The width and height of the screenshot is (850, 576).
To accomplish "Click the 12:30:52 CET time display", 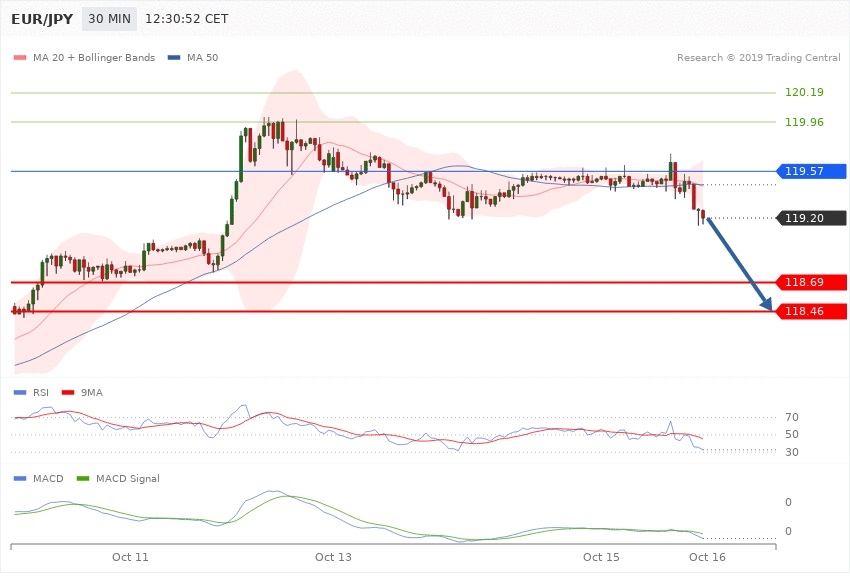I will tap(186, 19).
